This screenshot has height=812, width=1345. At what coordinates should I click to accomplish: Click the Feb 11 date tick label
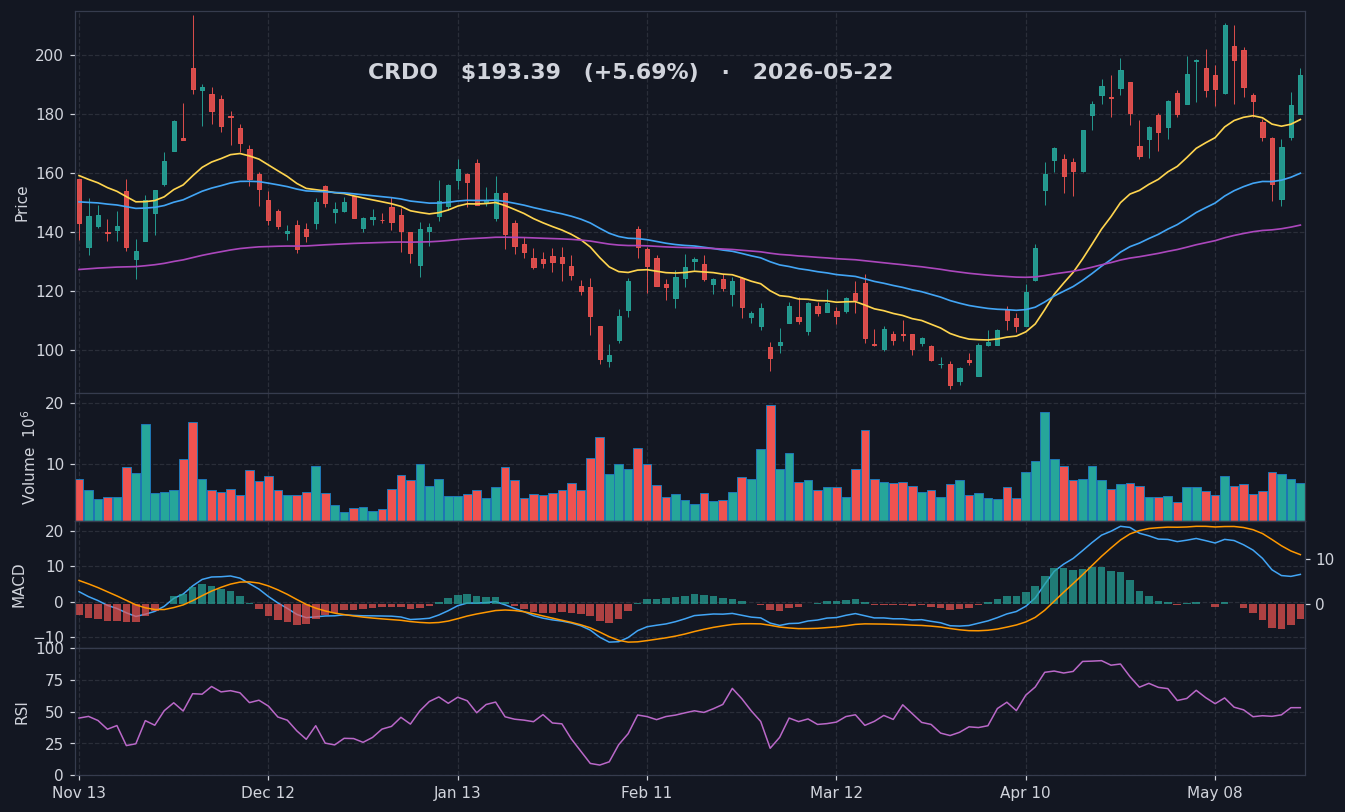(647, 793)
